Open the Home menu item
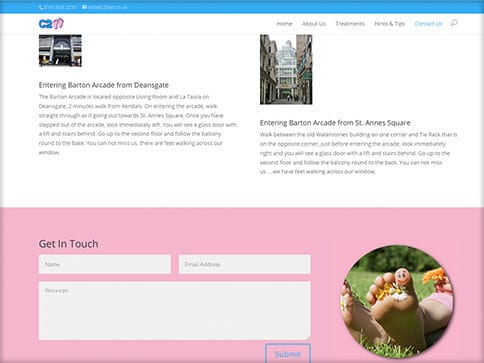The width and height of the screenshot is (484, 363). pyautogui.click(x=284, y=24)
